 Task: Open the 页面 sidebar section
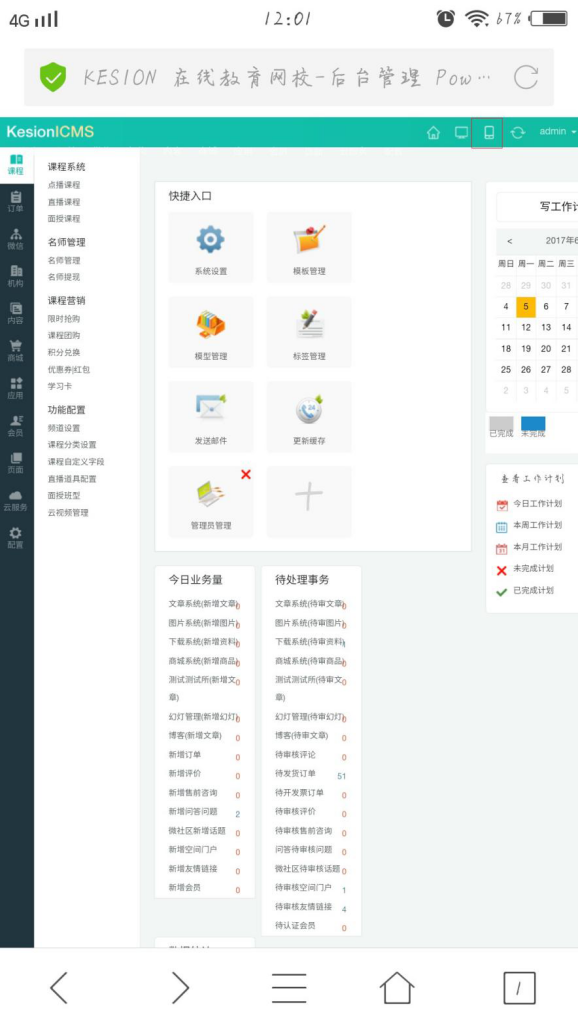click(x=16, y=462)
